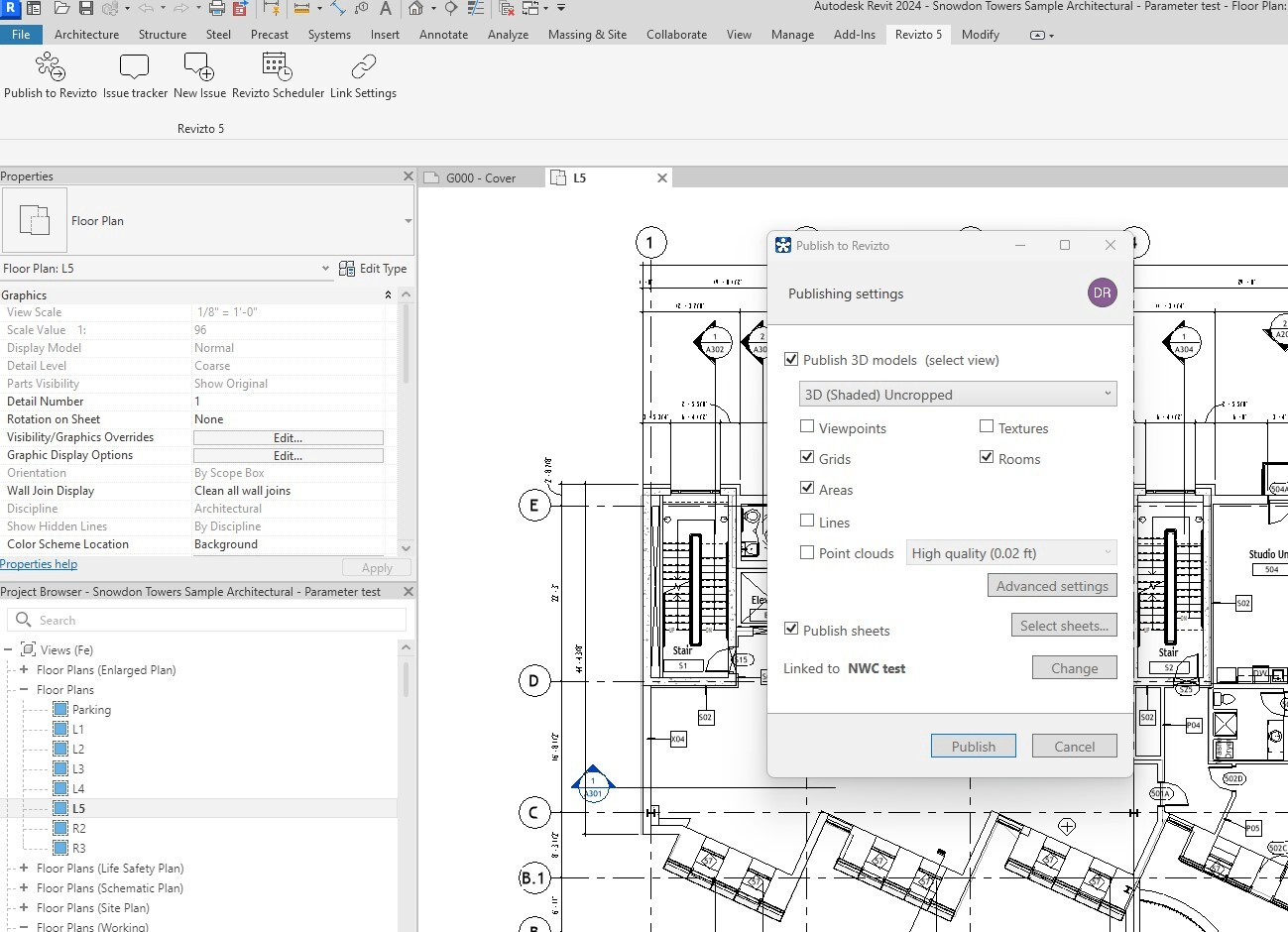Enable the Textures checkbox
The image size is (1288, 932).
coord(987,426)
